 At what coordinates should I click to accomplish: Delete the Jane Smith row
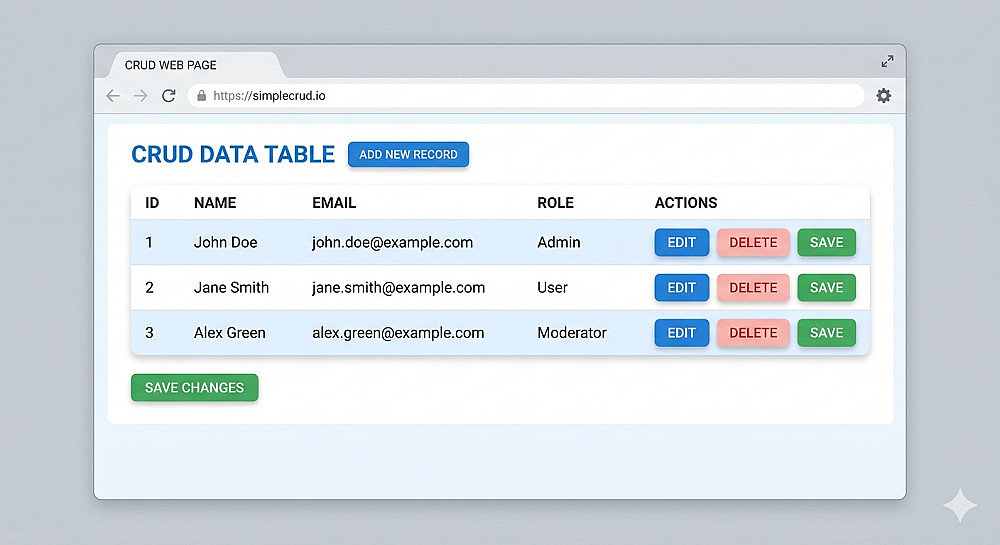point(753,287)
